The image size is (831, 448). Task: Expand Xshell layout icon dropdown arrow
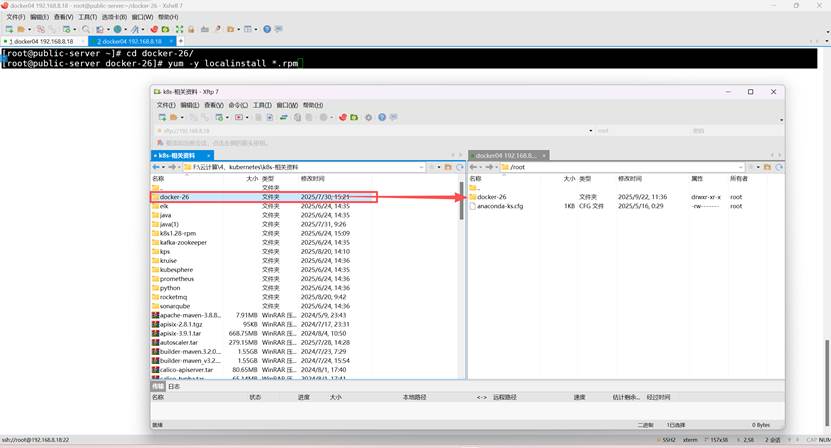(x=255, y=29)
